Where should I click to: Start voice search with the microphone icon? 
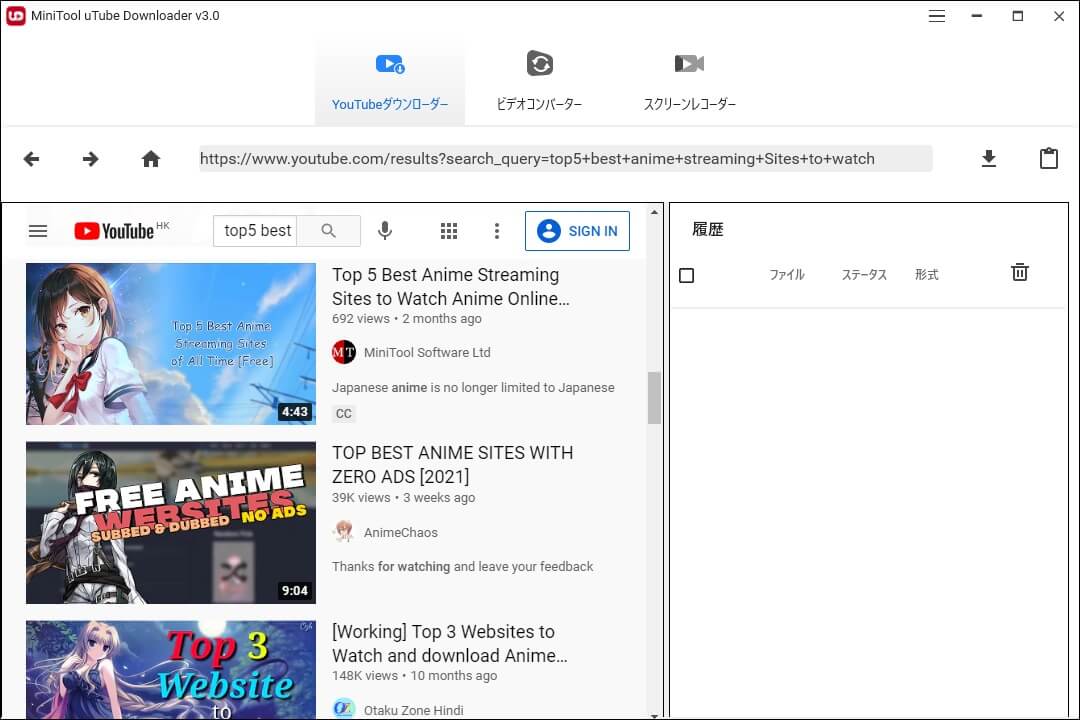385,231
